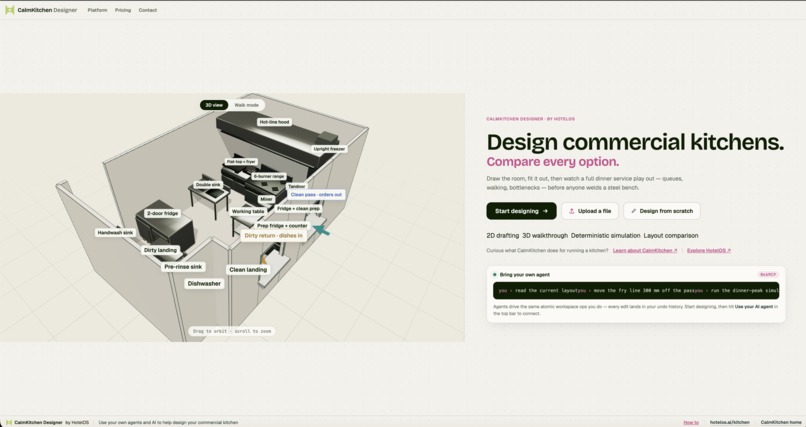This screenshot has height=427, width=806.
Task: Open Learn about CalmKitchen link
Action: point(645,251)
